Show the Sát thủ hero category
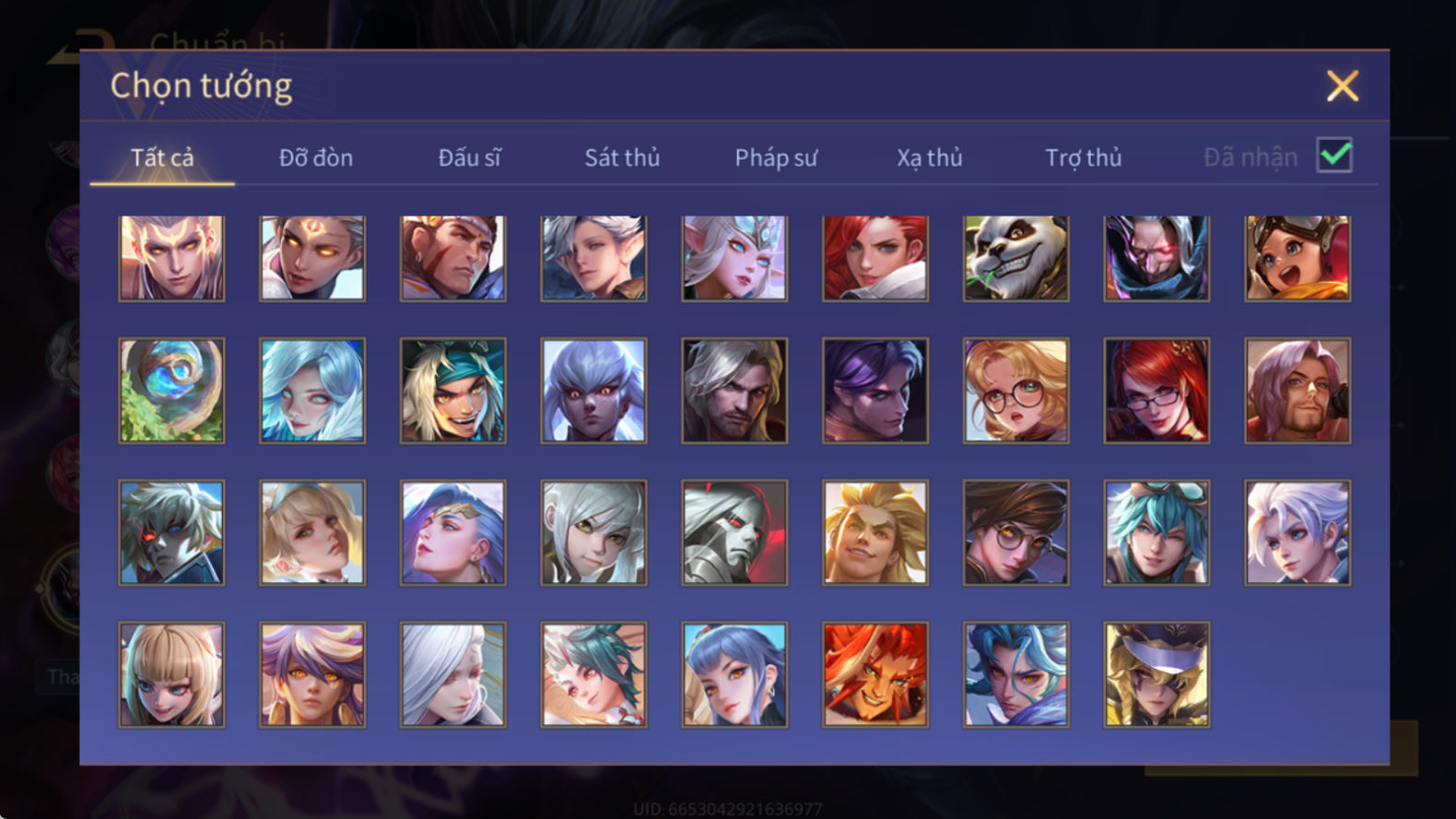This screenshot has width=1456, height=819. [622, 158]
